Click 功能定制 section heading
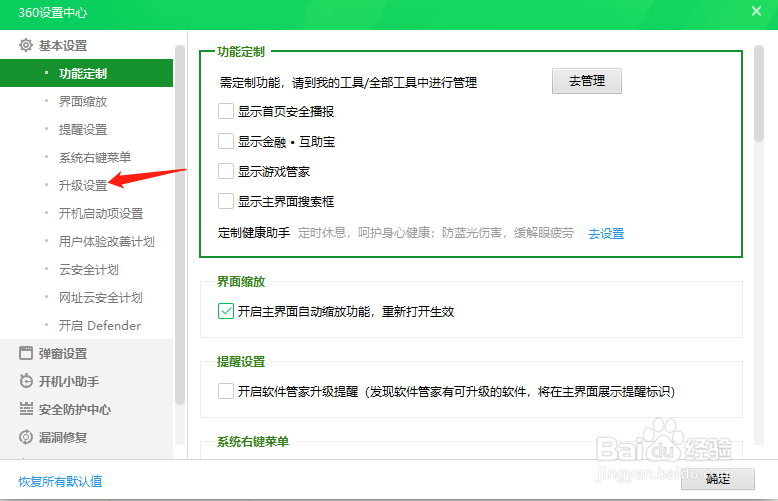Image resolution: width=778 pixels, height=501 pixels. click(241, 52)
